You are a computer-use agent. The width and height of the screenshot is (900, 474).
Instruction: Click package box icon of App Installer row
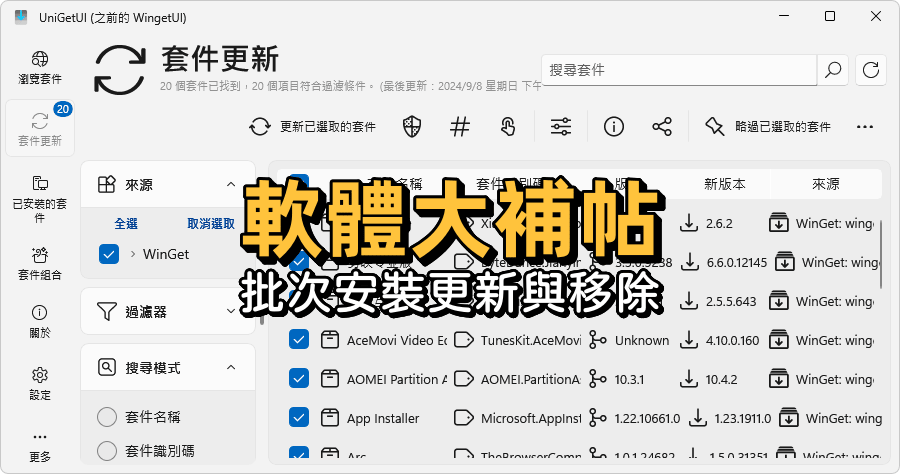pyautogui.click(x=329, y=418)
